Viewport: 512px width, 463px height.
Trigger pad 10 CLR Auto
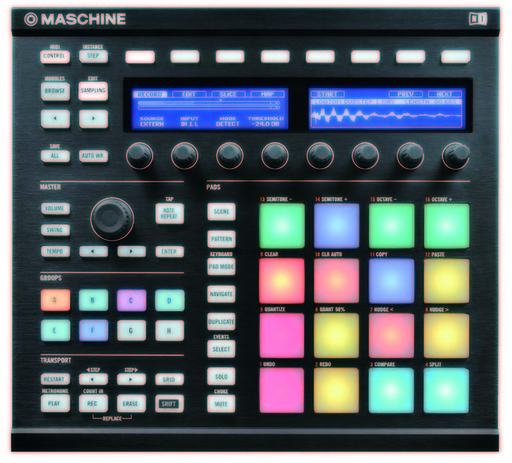[x=337, y=281]
